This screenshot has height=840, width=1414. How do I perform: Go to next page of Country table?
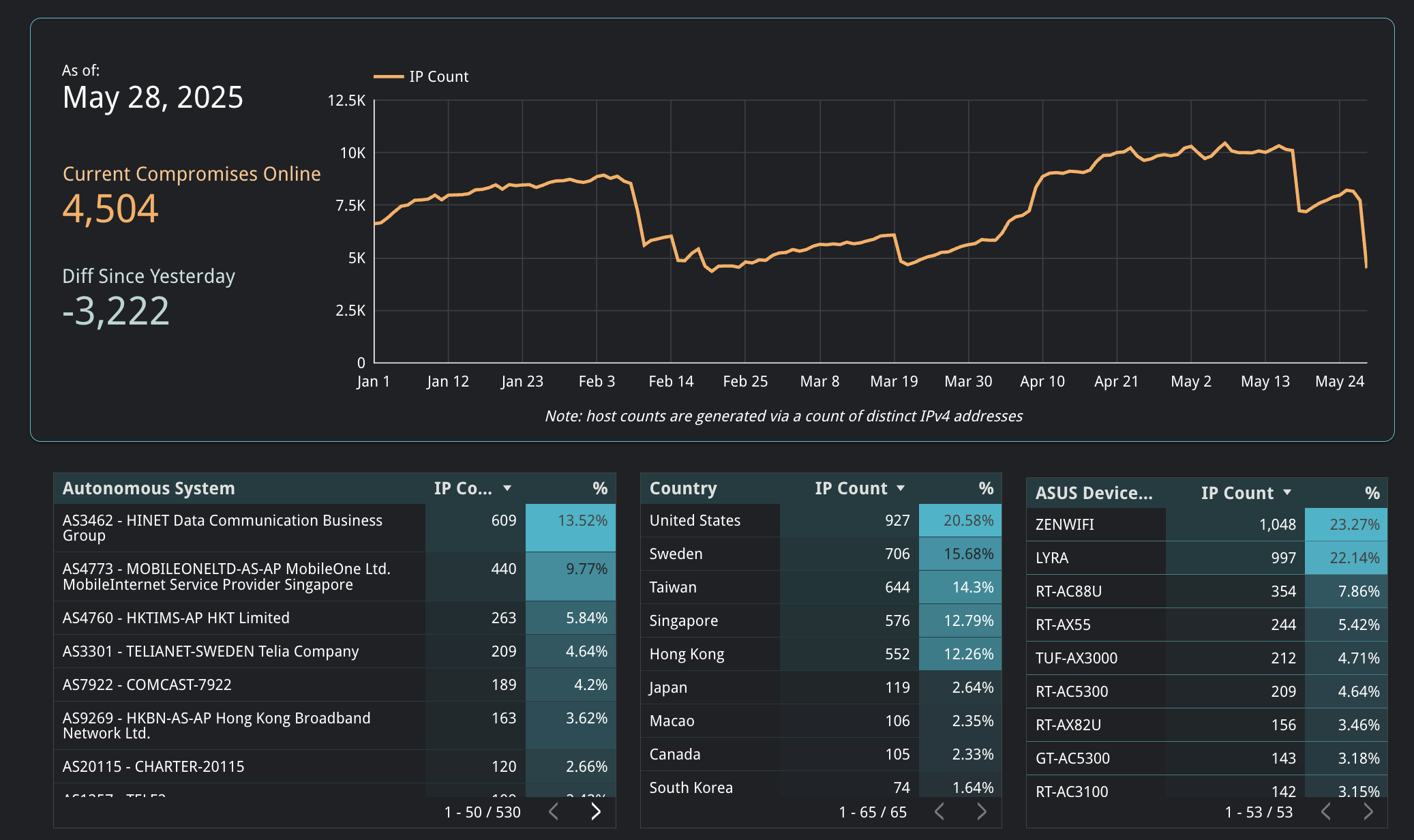coord(982,812)
